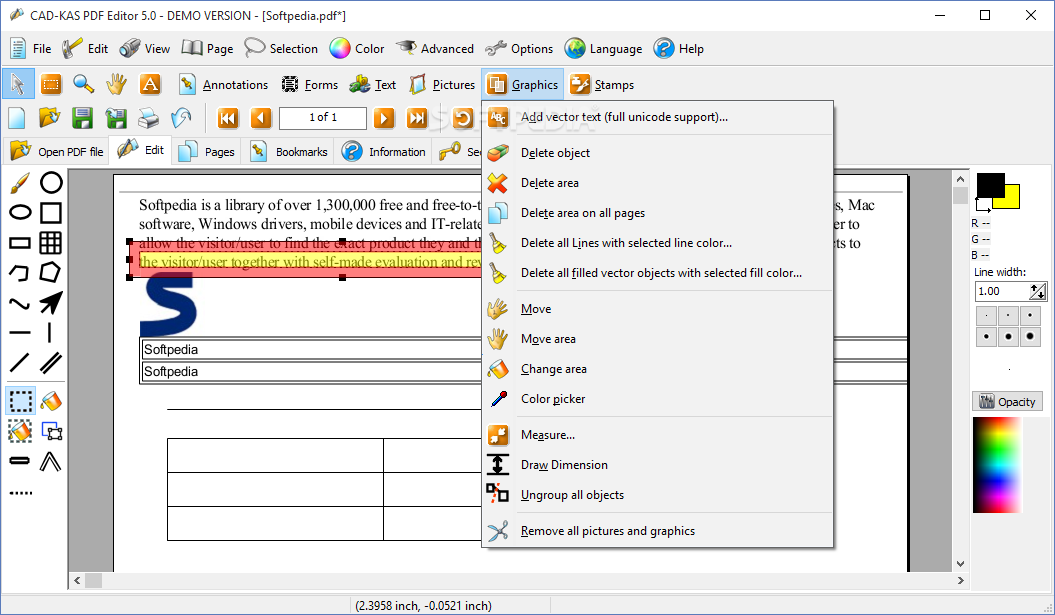1055x615 pixels.
Task: Create a new blank document
Action: click(17, 118)
